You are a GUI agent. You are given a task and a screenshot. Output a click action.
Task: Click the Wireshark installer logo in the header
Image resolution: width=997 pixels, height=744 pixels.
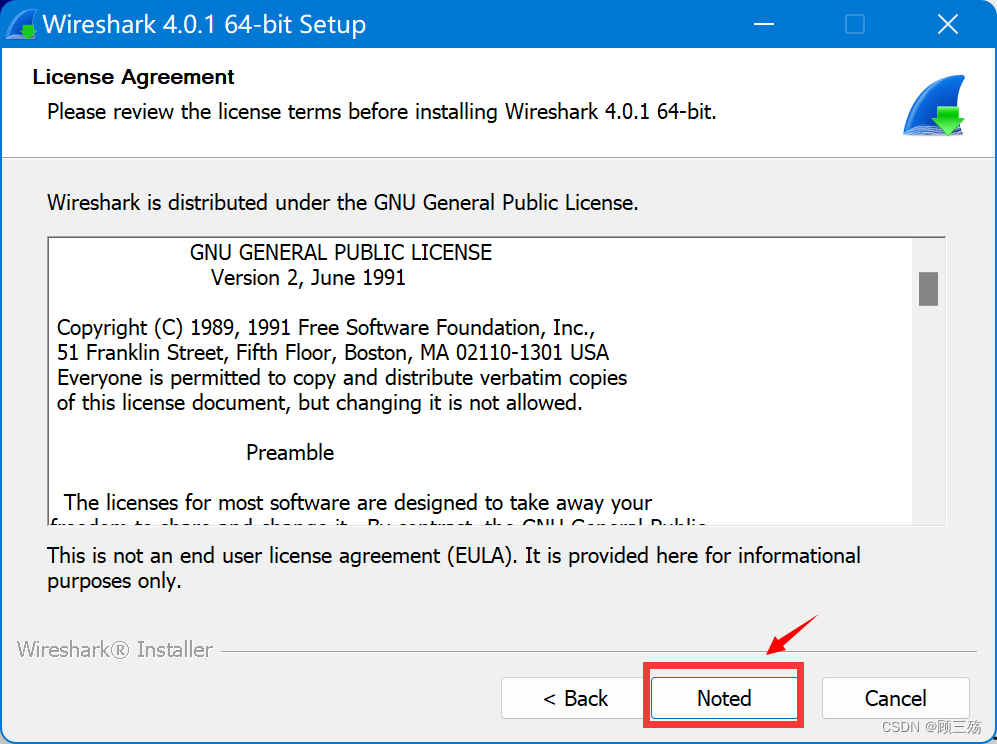[934, 106]
